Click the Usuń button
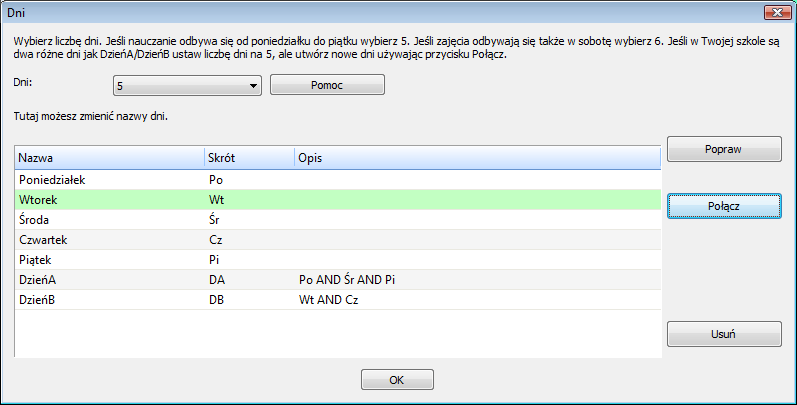Image resolution: width=797 pixels, height=405 pixels. (724, 334)
